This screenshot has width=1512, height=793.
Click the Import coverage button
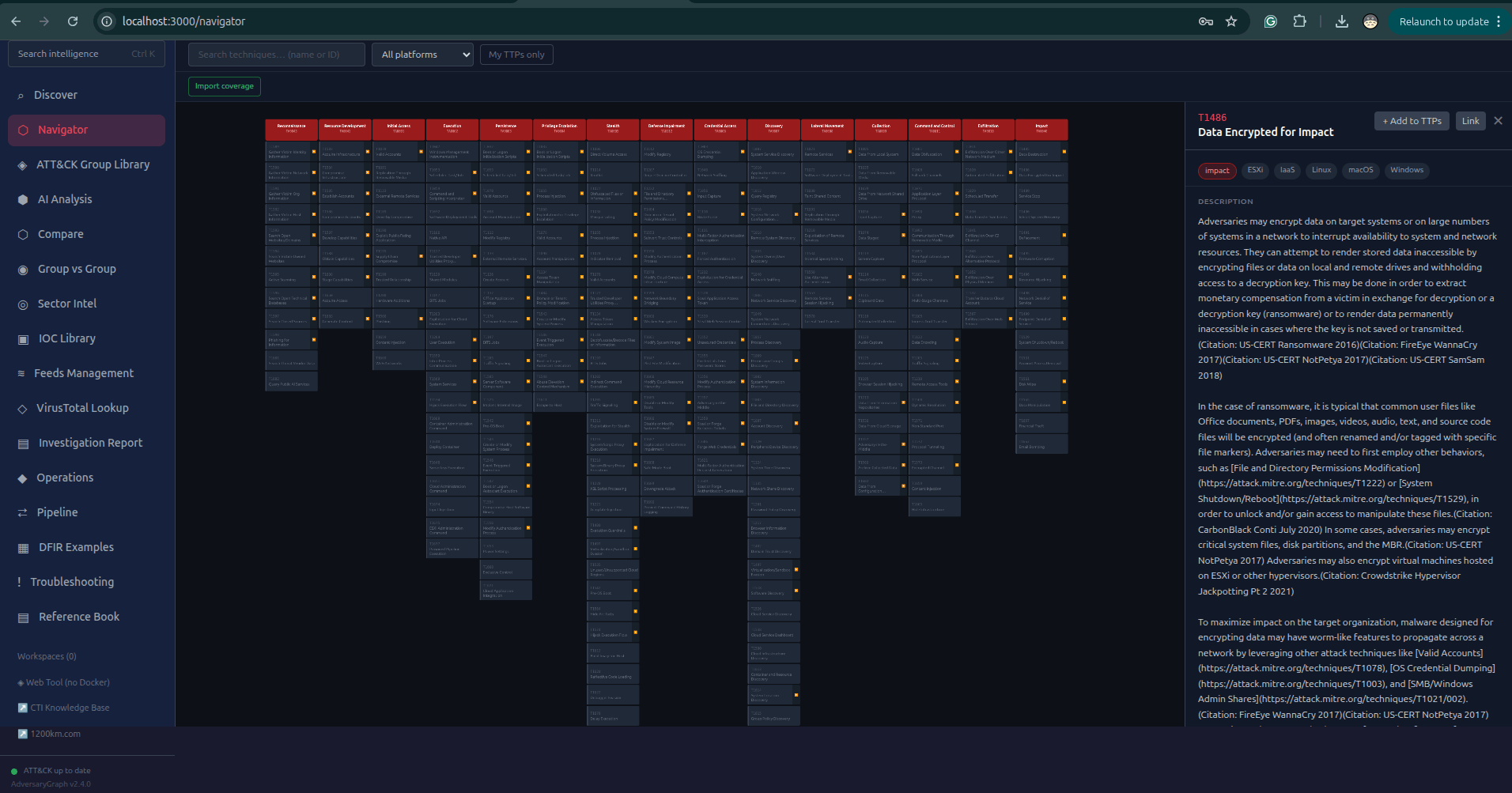[x=225, y=86]
